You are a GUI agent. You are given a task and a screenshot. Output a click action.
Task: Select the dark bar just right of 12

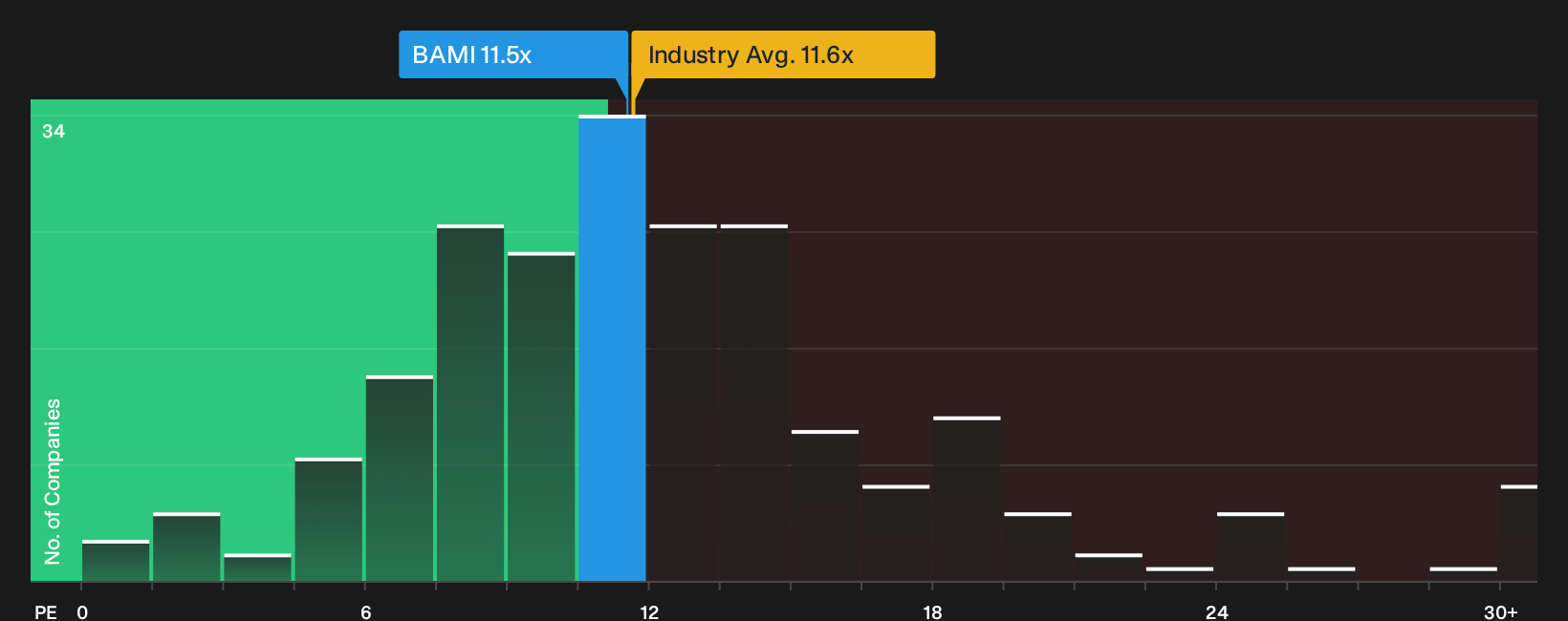coord(683,403)
